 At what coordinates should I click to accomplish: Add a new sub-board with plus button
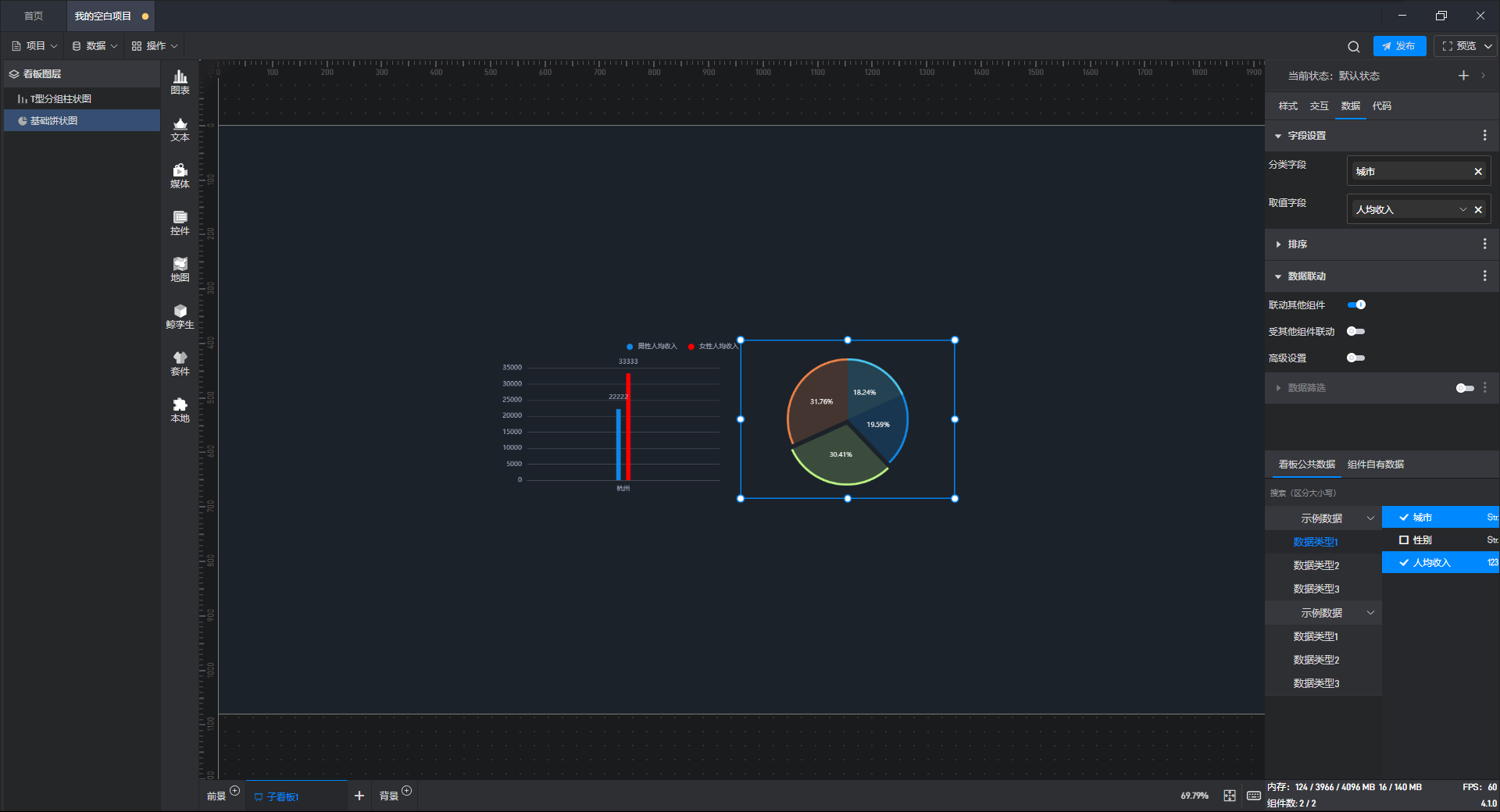click(x=359, y=796)
